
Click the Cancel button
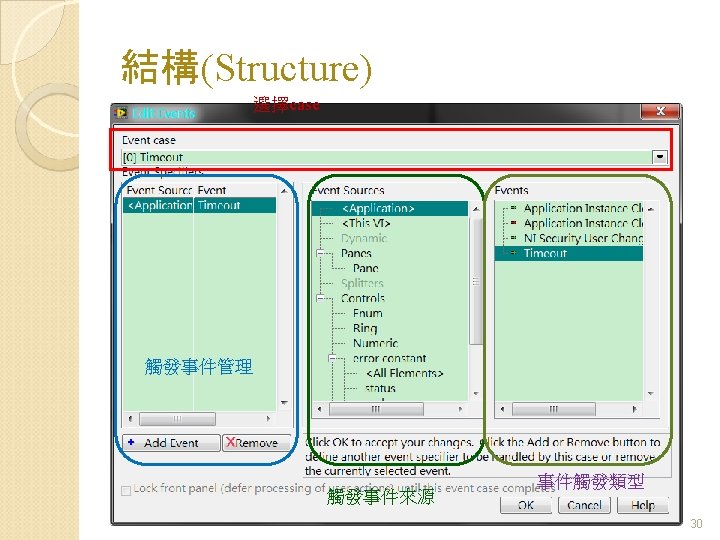click(584, 505)
